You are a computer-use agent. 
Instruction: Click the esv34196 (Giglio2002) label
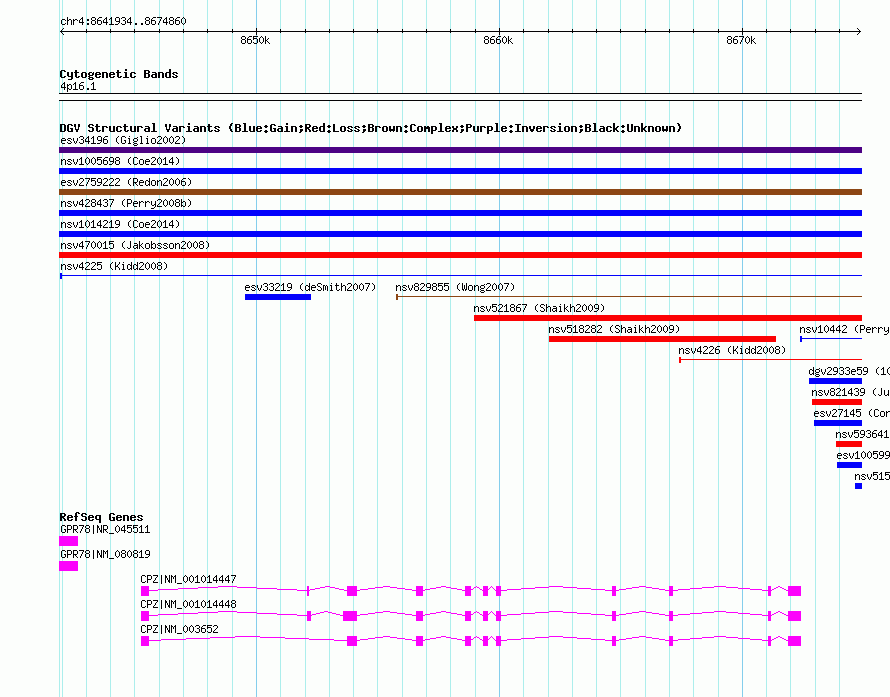[x=123, y=140]
